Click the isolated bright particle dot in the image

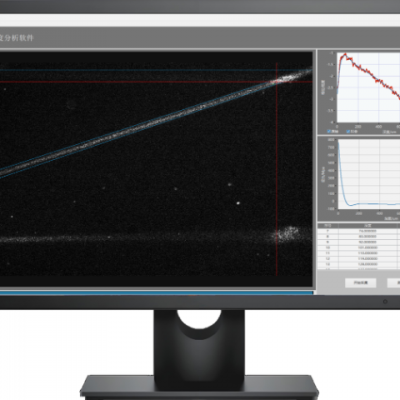[x=238, y=203]
